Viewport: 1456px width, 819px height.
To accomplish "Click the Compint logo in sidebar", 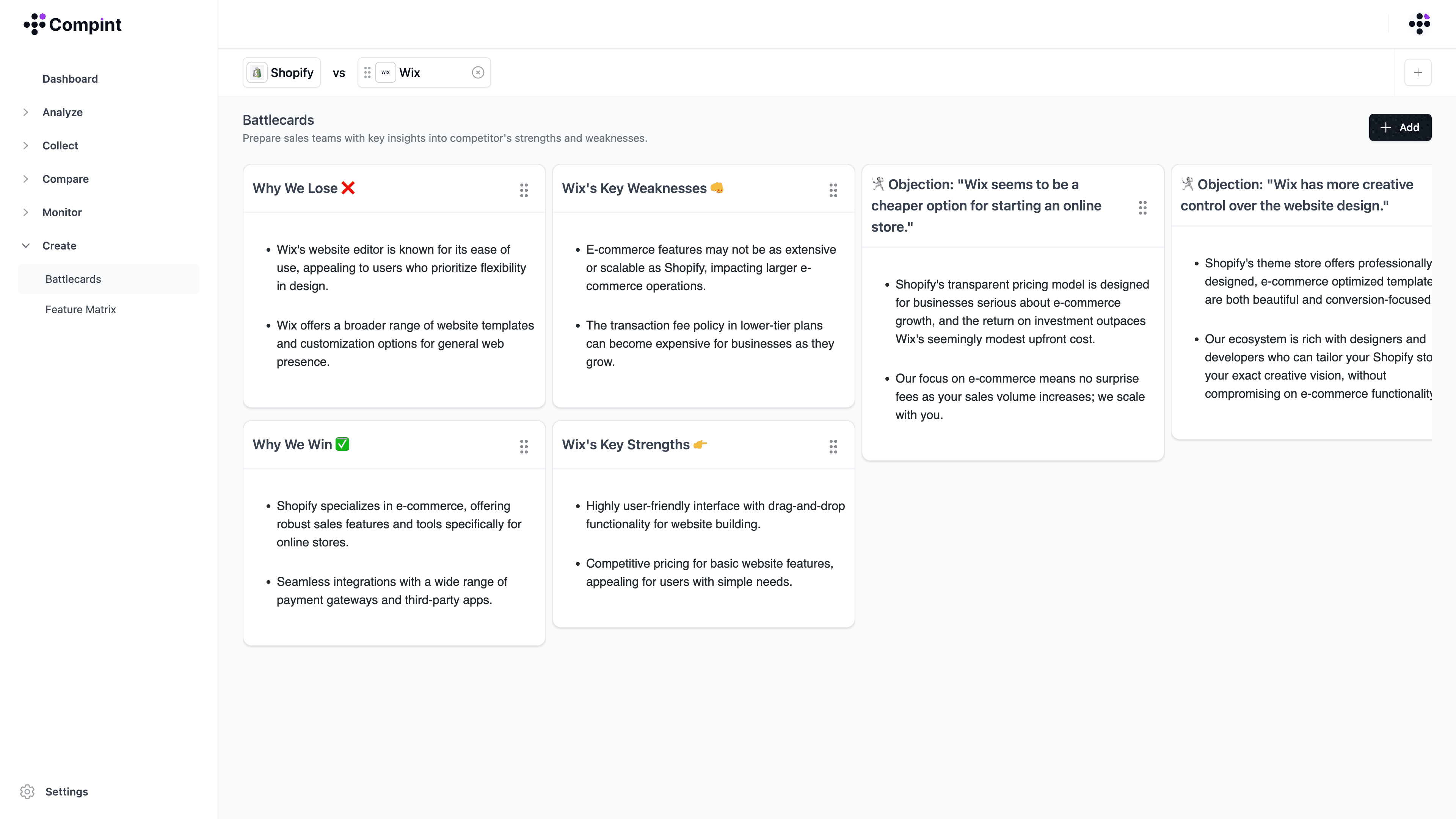I will pyautogui.click(x=72, y=24).
